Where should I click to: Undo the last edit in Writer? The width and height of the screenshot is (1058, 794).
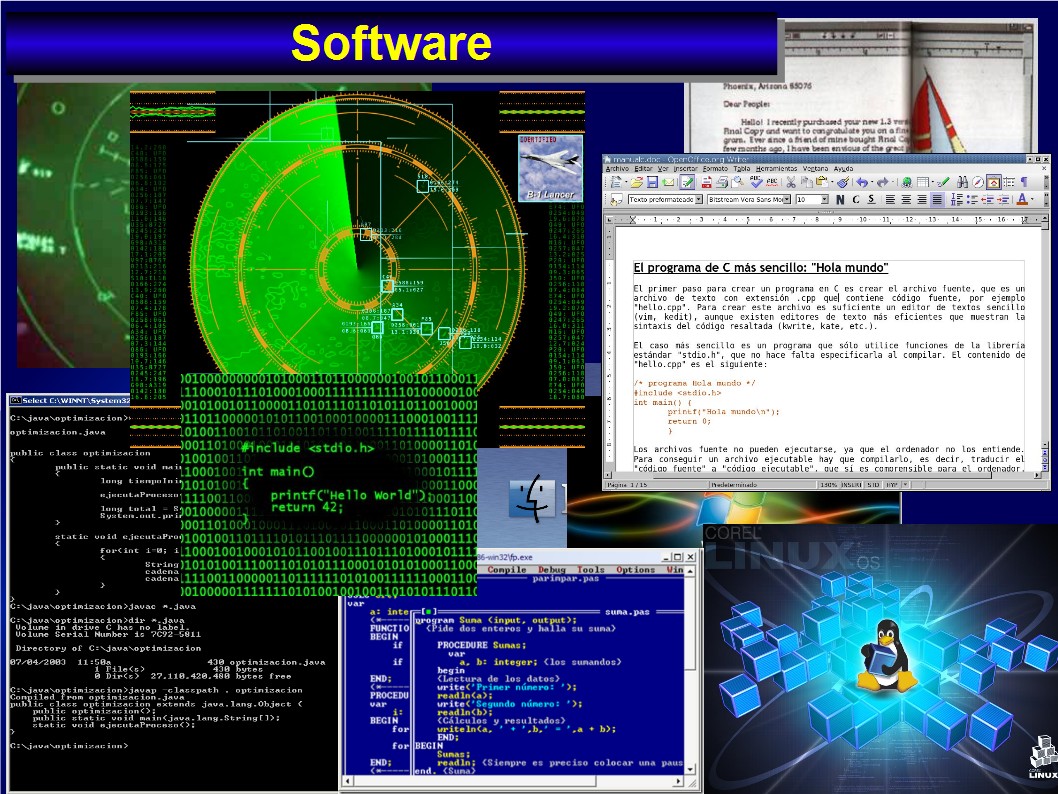pos(863,183)
